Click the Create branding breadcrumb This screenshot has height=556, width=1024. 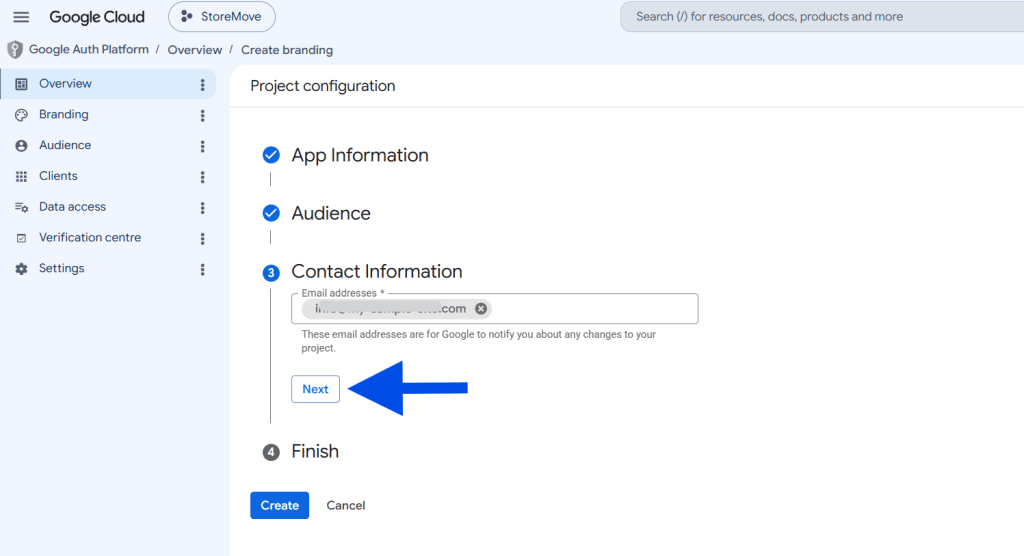point(287,50)
